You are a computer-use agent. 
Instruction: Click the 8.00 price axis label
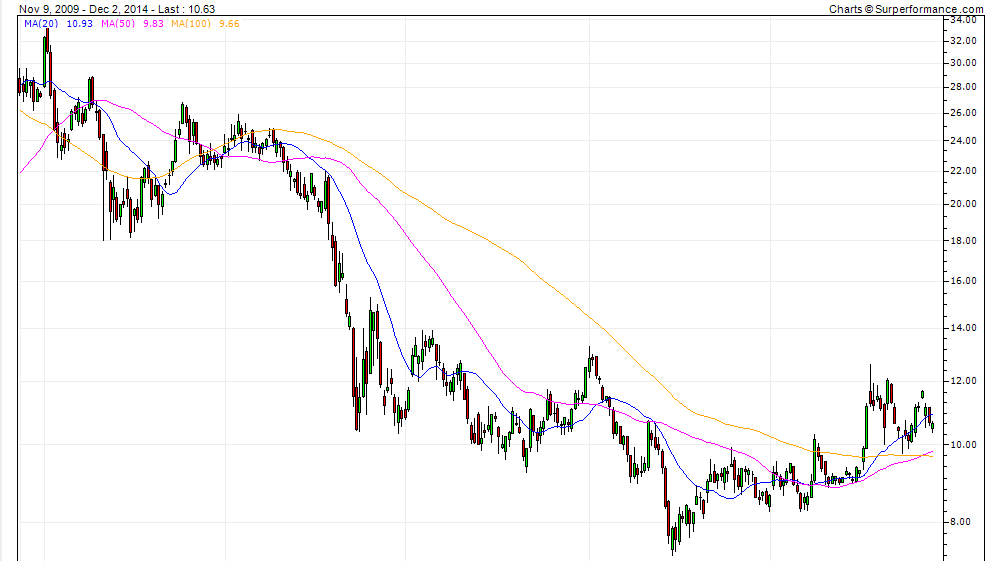(966, 522)
